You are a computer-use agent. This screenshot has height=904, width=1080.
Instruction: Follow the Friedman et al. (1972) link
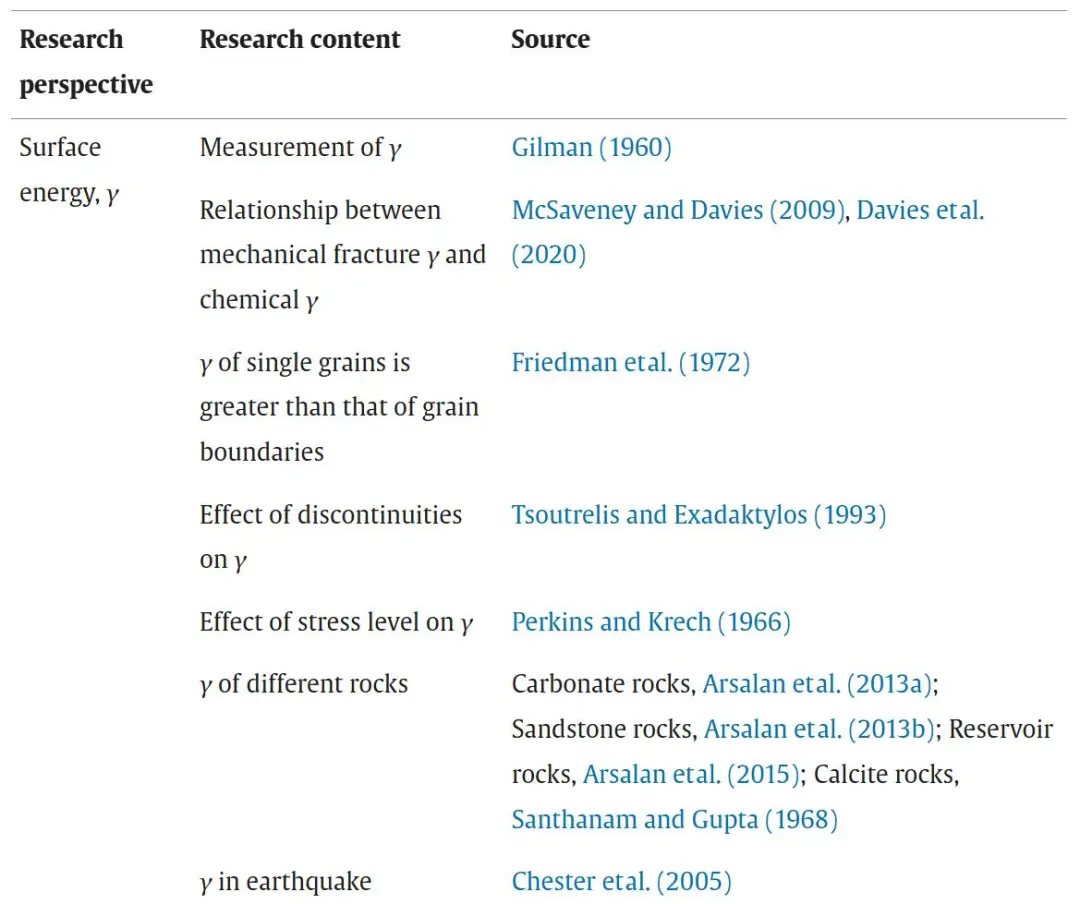(630, 362)
